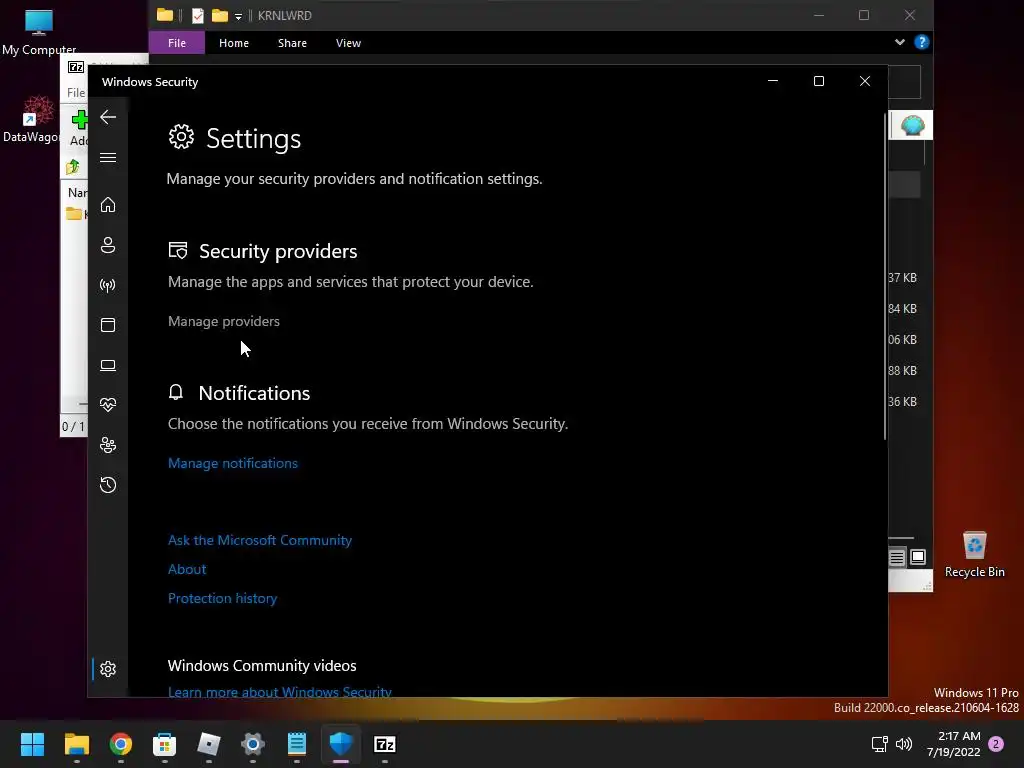
Task: Open Microsoft Store from the taskbar
Action: click(x=165, y=744)
